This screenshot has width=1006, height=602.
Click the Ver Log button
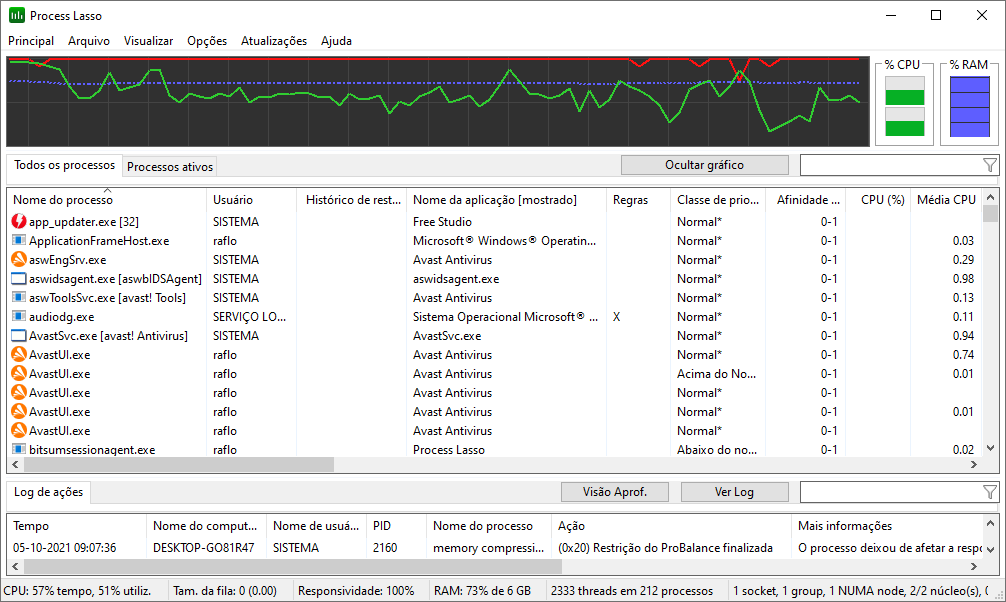734,492
